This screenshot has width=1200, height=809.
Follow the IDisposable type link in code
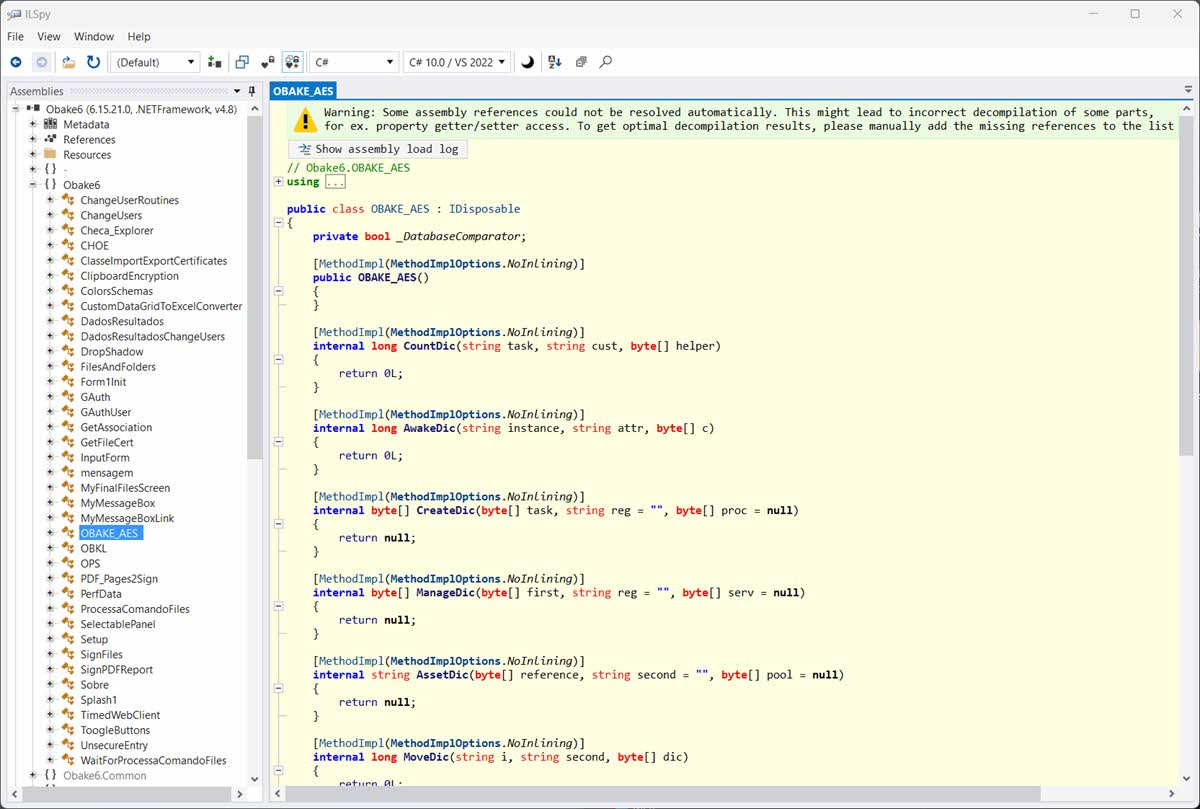click(484, 209)
